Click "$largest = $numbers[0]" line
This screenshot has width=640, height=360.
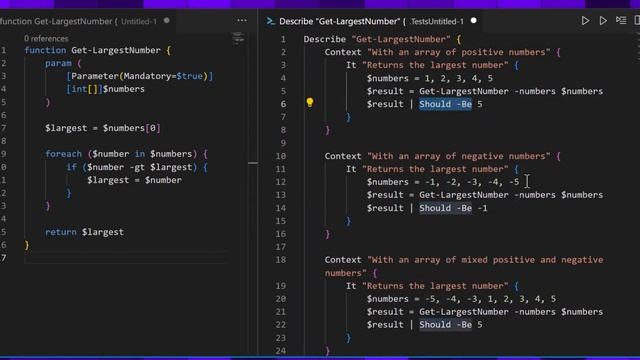[x=103, y=128]
